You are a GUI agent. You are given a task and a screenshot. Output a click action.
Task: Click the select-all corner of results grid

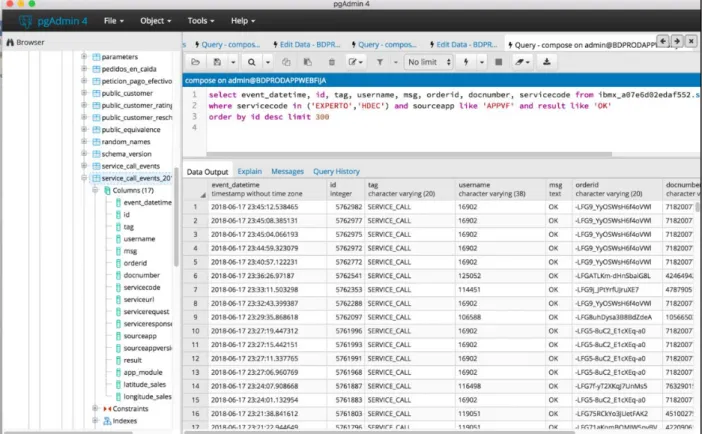point(196,189)
